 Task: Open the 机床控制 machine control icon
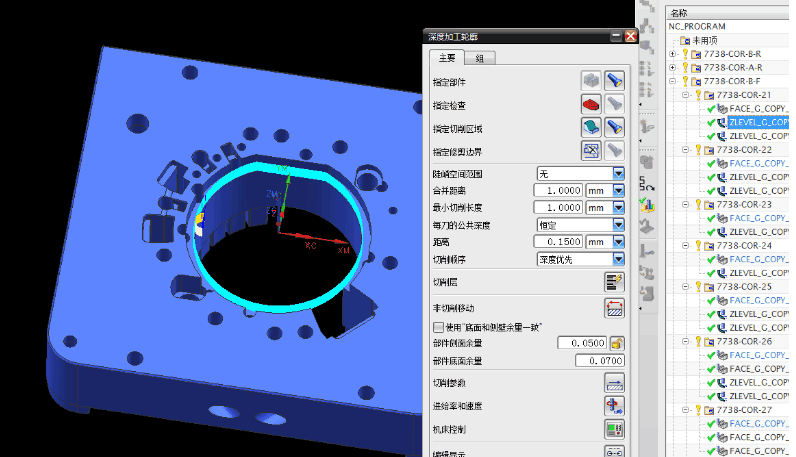614,430
